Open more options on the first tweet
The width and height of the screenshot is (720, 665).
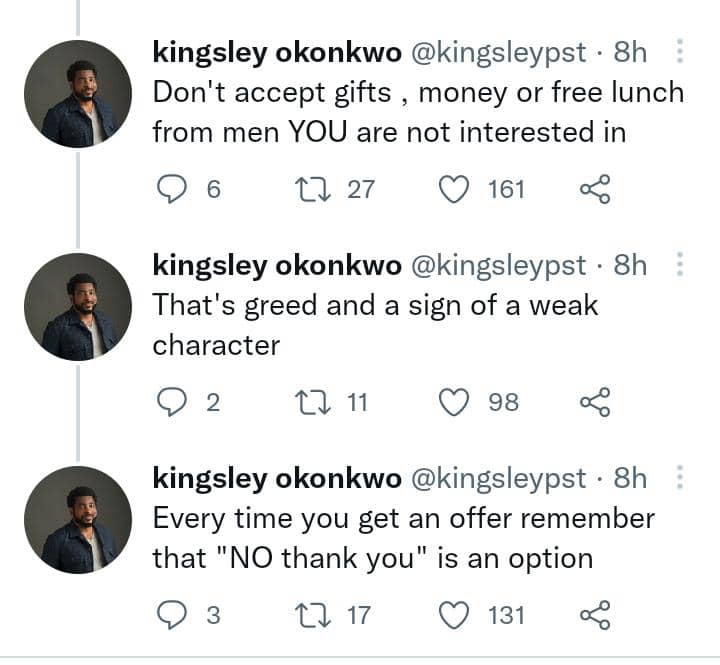click(680, 51)
